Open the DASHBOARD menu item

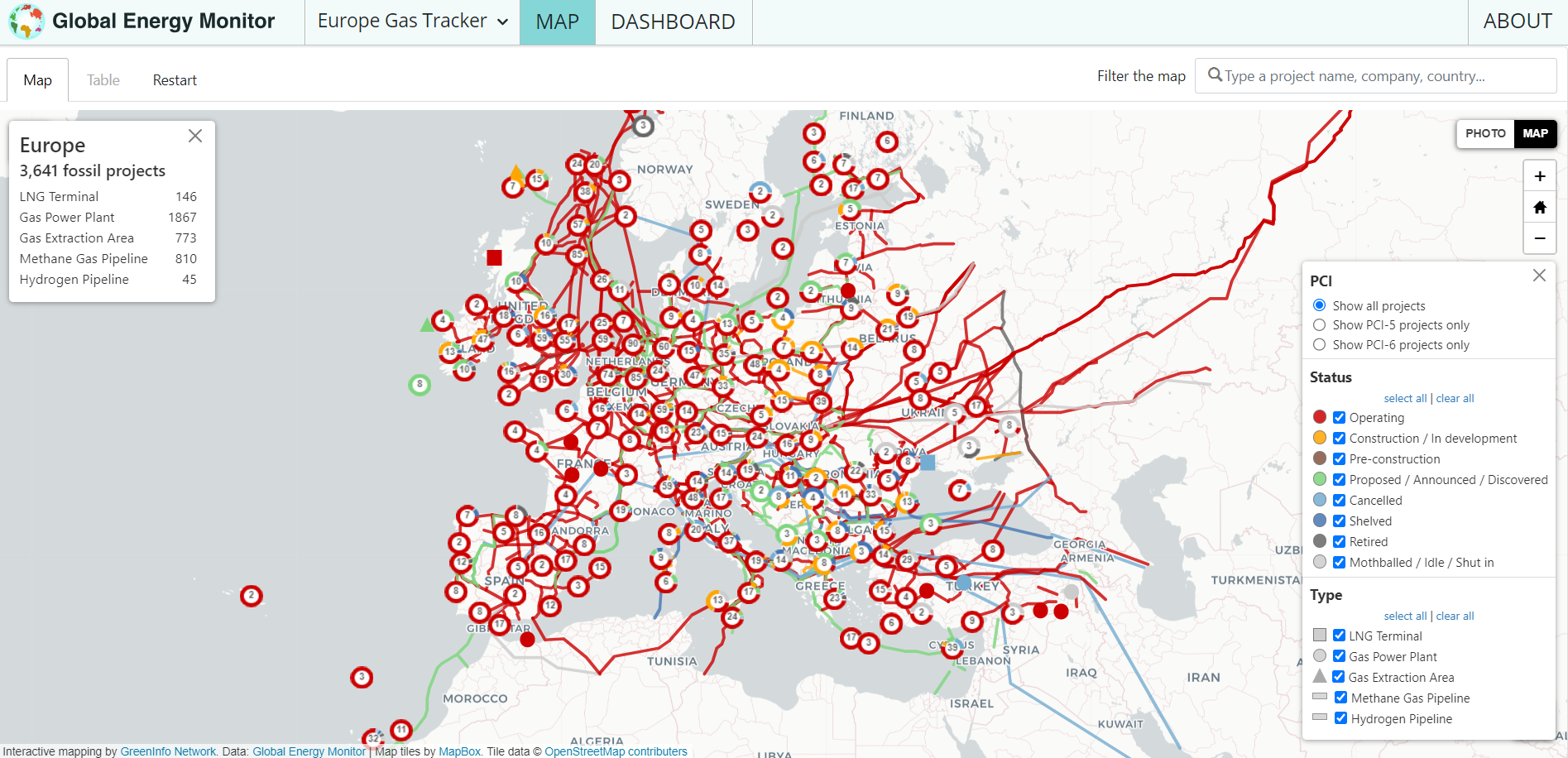coord(673,22)
